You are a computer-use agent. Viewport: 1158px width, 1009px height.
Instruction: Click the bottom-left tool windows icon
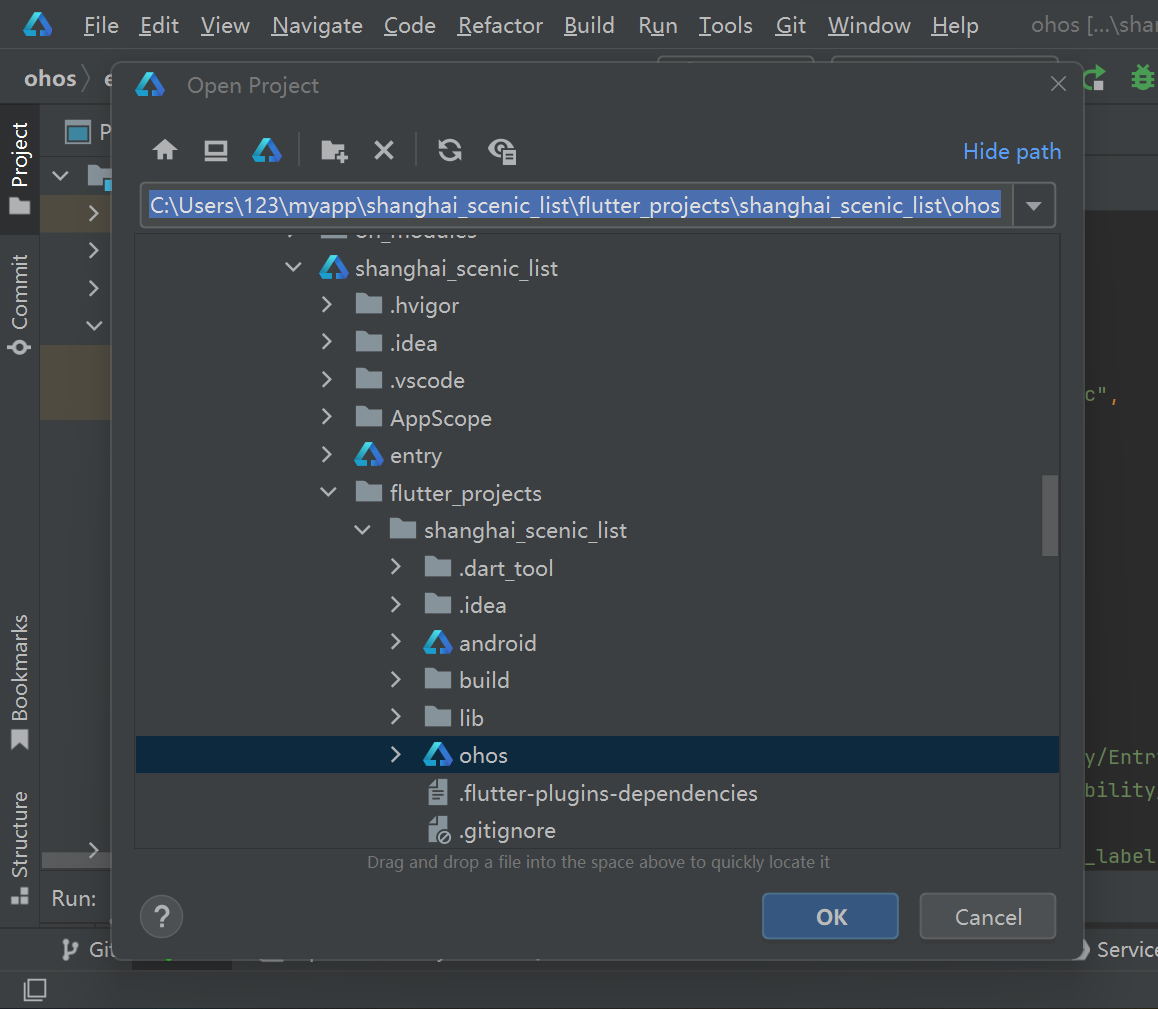tap(35, 989)
